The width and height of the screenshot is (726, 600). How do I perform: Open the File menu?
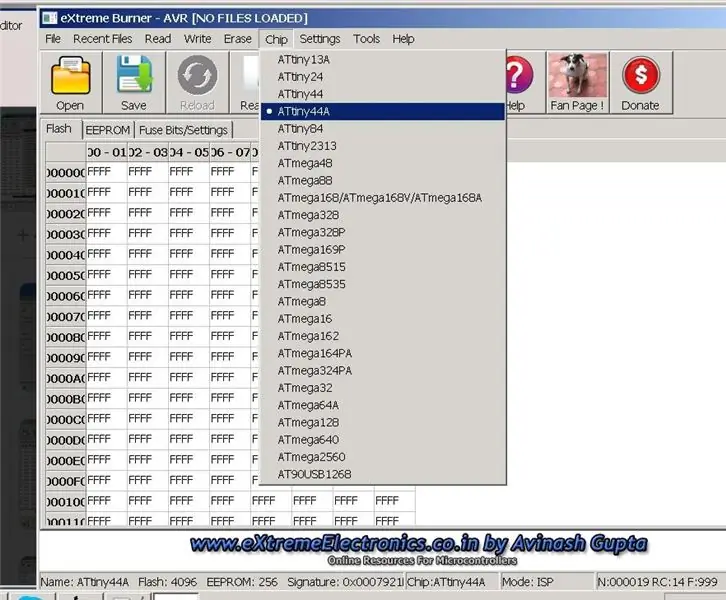[53, 39]
